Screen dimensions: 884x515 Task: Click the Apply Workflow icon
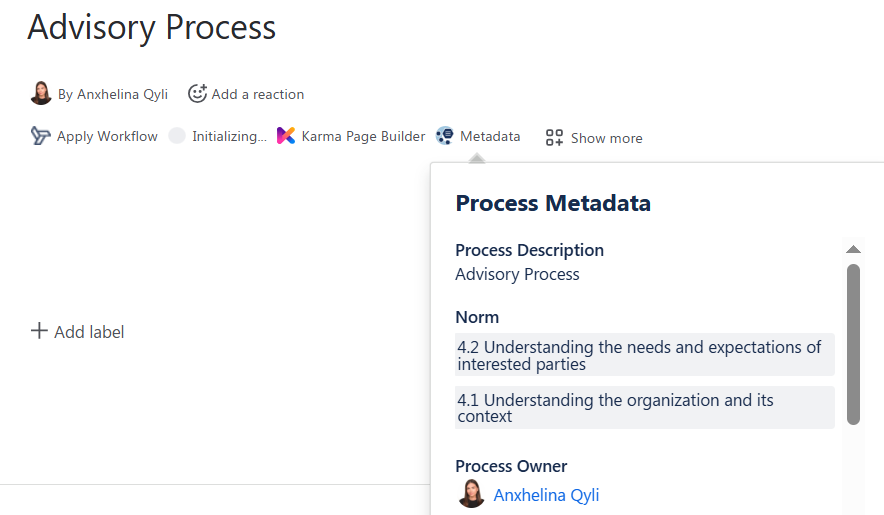40,136
